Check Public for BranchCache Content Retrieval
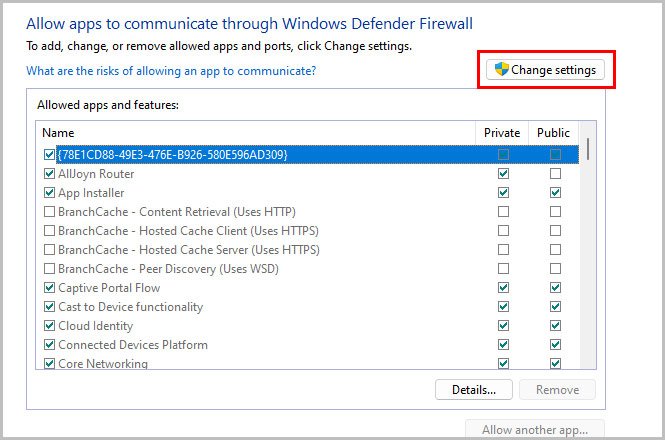The image size is (665, 440). (555, 211)
